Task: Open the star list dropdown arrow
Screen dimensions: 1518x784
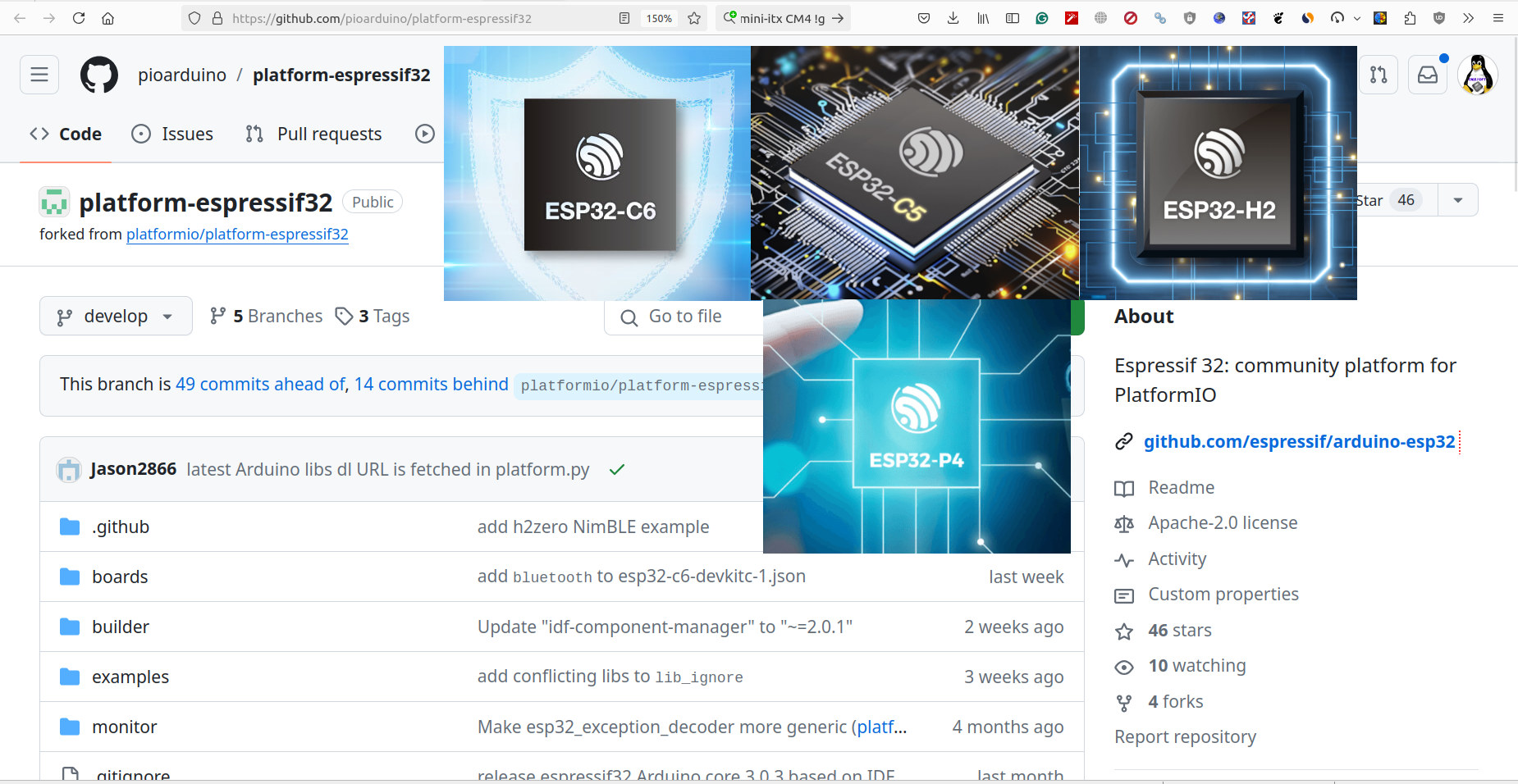Action: coord(1458,200)
